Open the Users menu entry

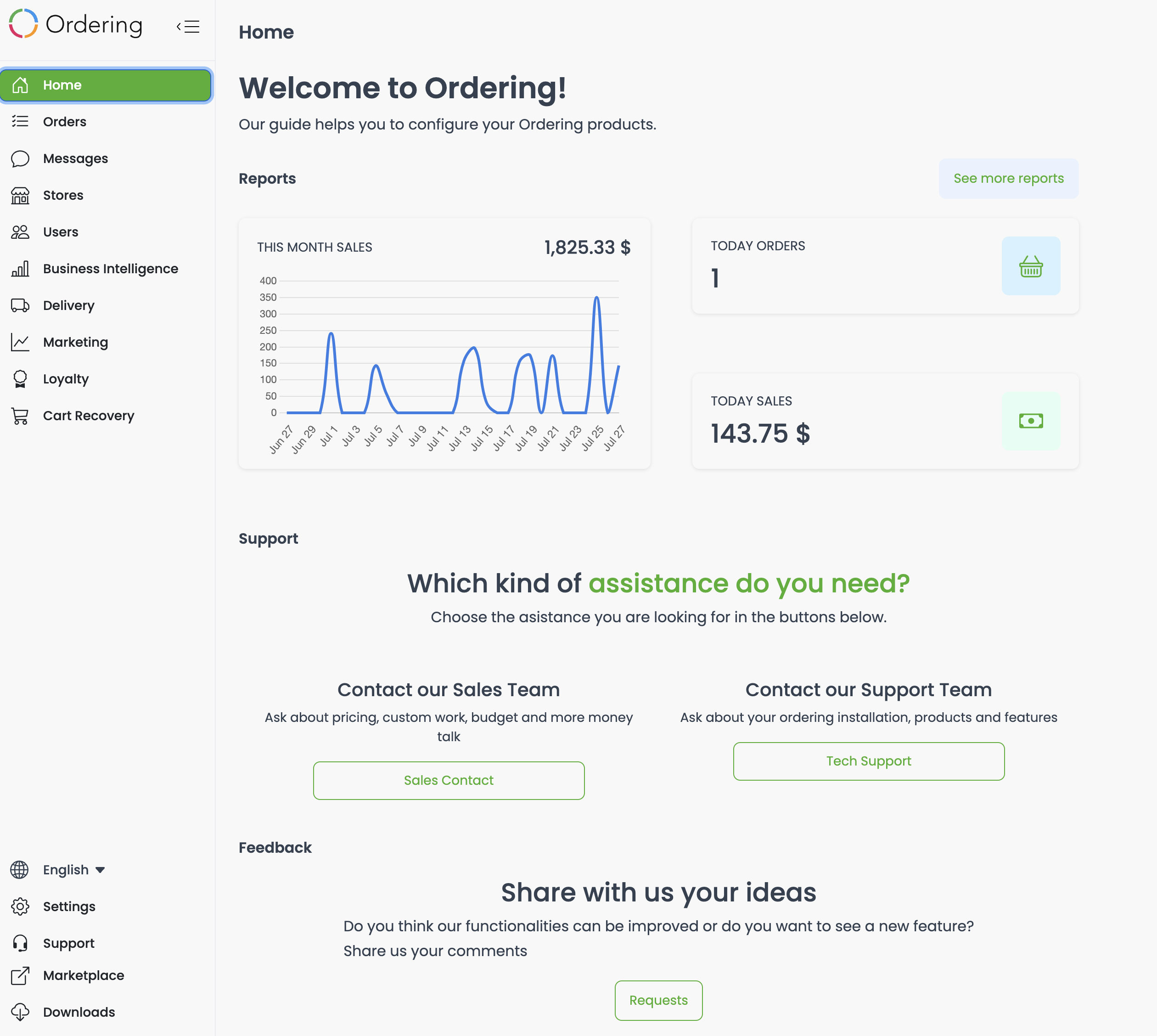pos(106,232)
